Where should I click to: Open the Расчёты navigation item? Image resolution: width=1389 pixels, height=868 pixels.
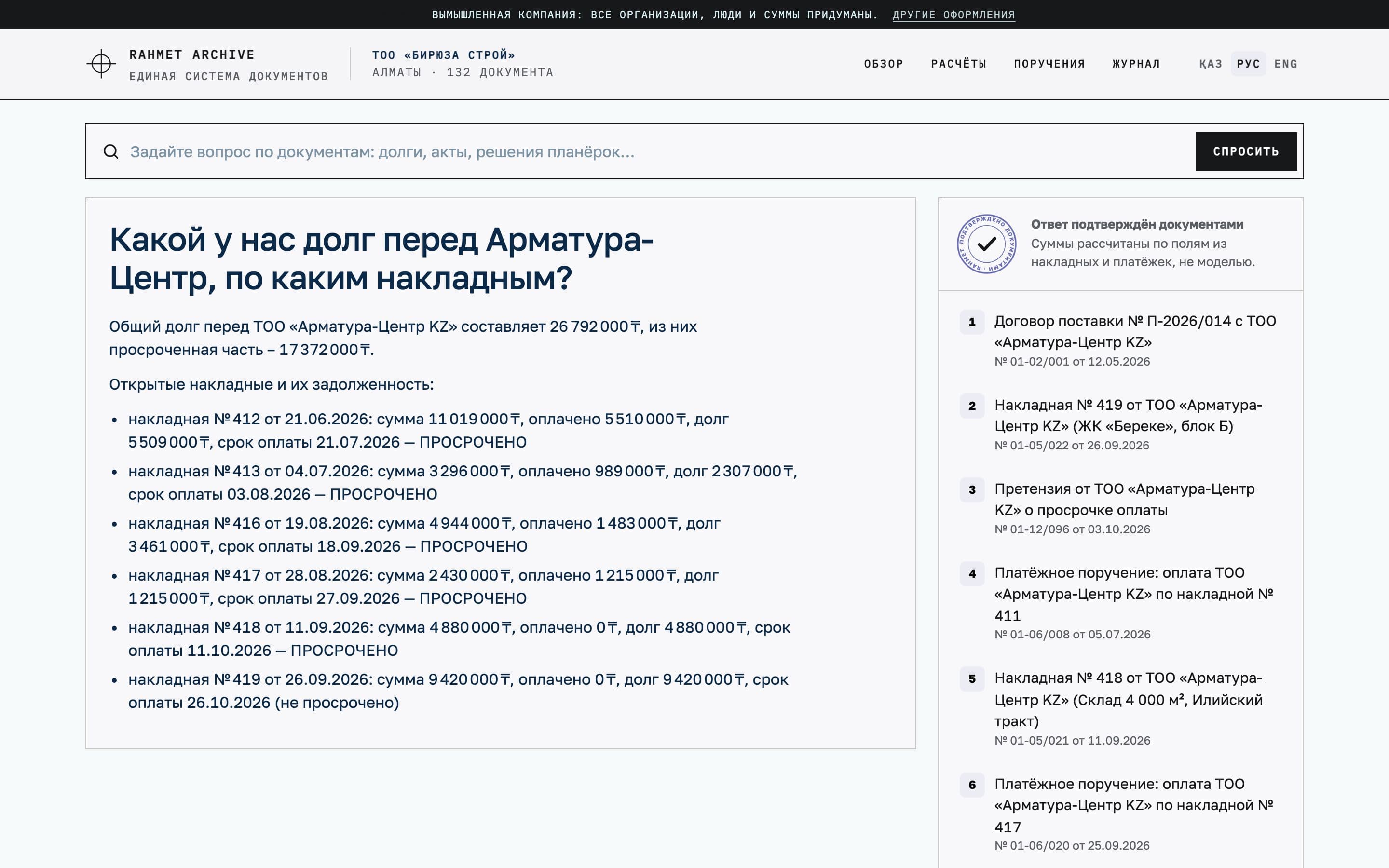[x=958, y=64]
